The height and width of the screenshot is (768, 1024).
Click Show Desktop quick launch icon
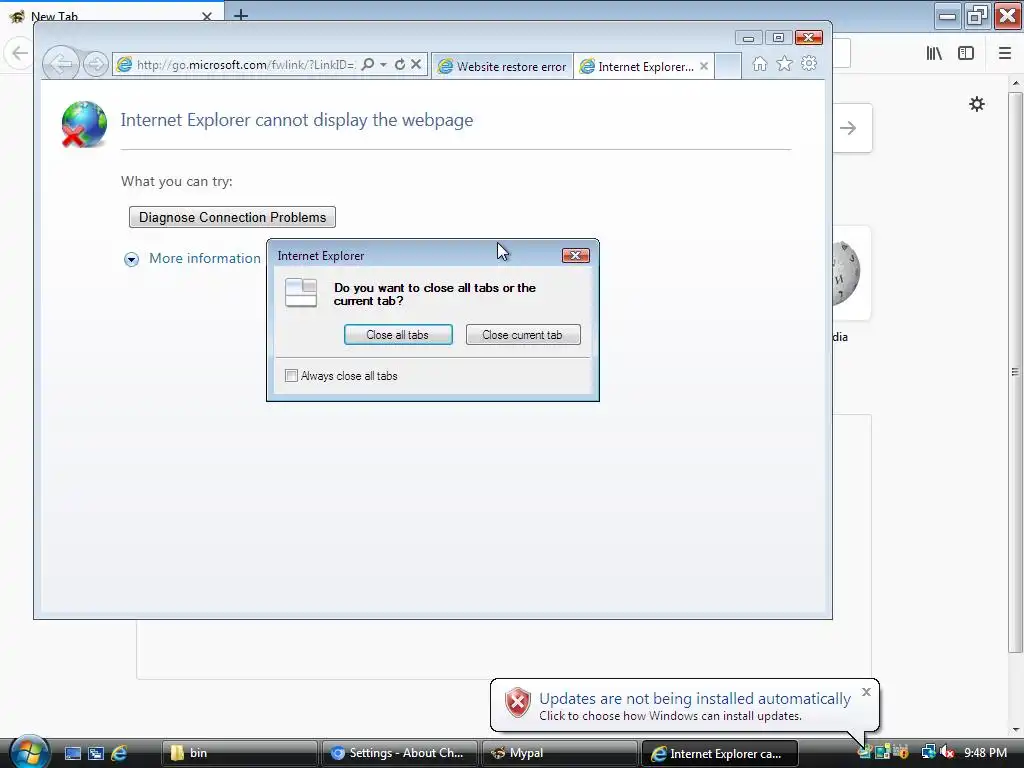point(73,753)
